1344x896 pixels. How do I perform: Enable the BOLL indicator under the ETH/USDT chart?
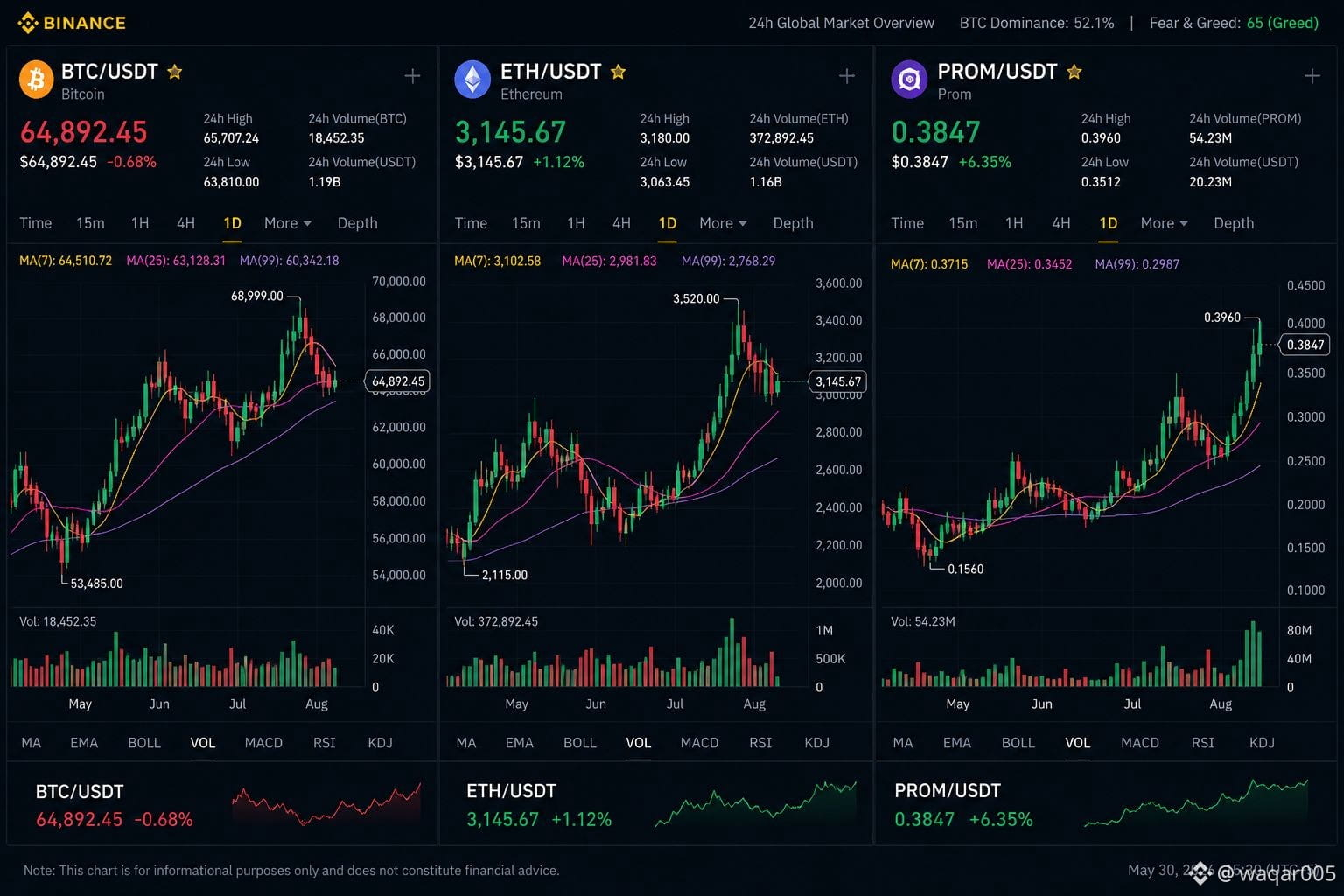click(580, 743)
